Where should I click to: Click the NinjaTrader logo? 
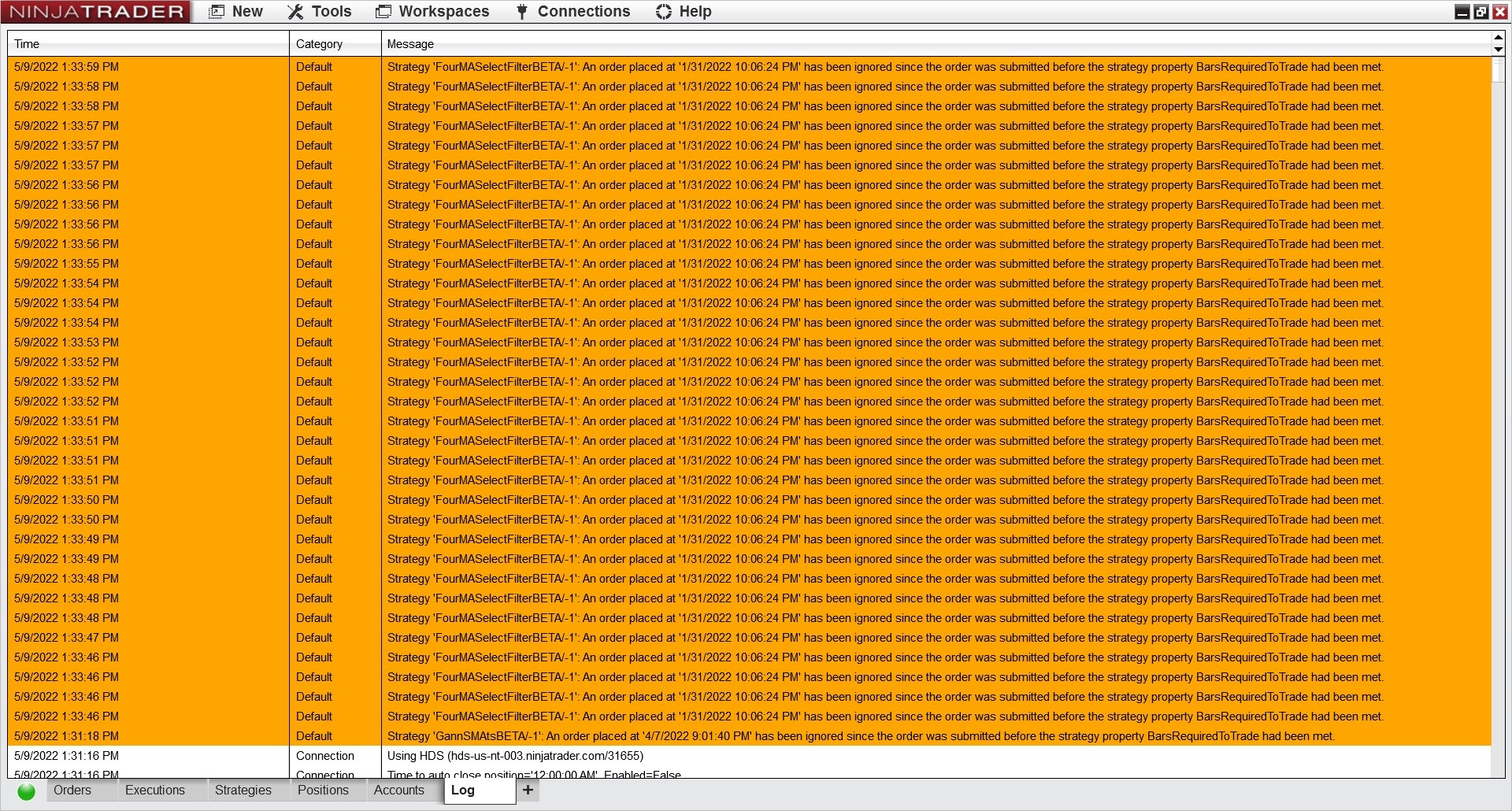coord(95,12)
